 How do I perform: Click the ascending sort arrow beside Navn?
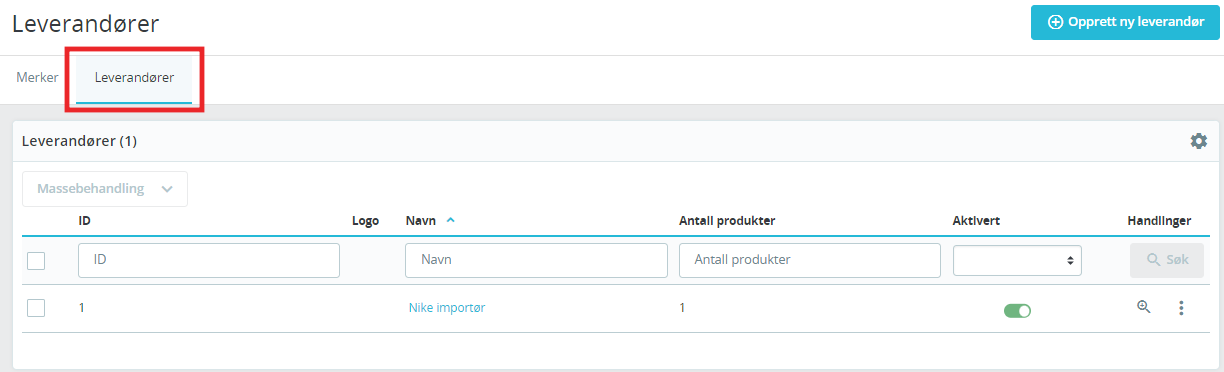(450, 220)
